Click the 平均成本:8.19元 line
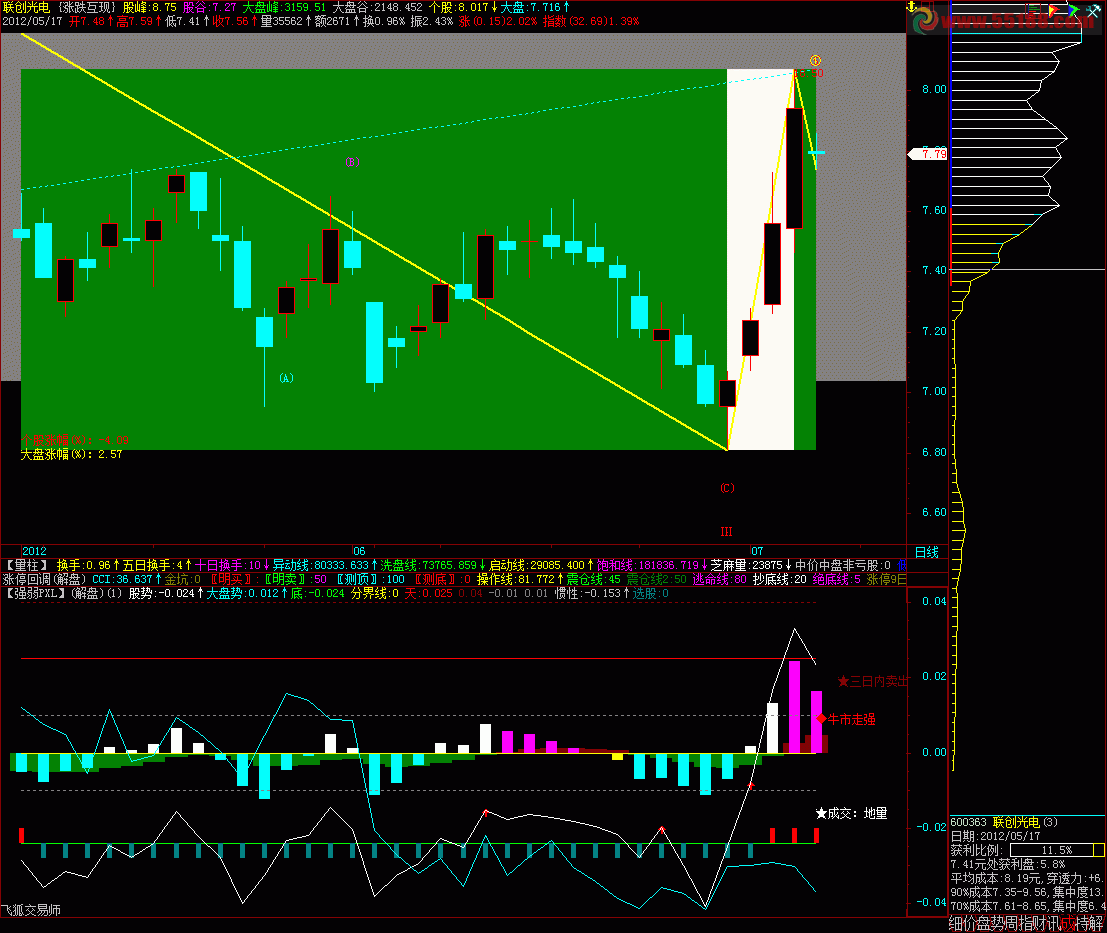The width and height of the screenshot is (1107, 933). pos(997,879)
